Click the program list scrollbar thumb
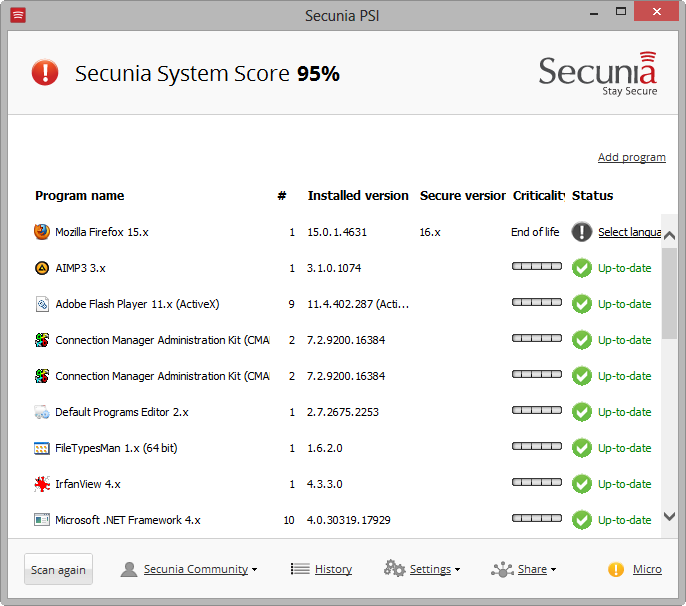This screenshot has width=686, height=606. (669, 293)
